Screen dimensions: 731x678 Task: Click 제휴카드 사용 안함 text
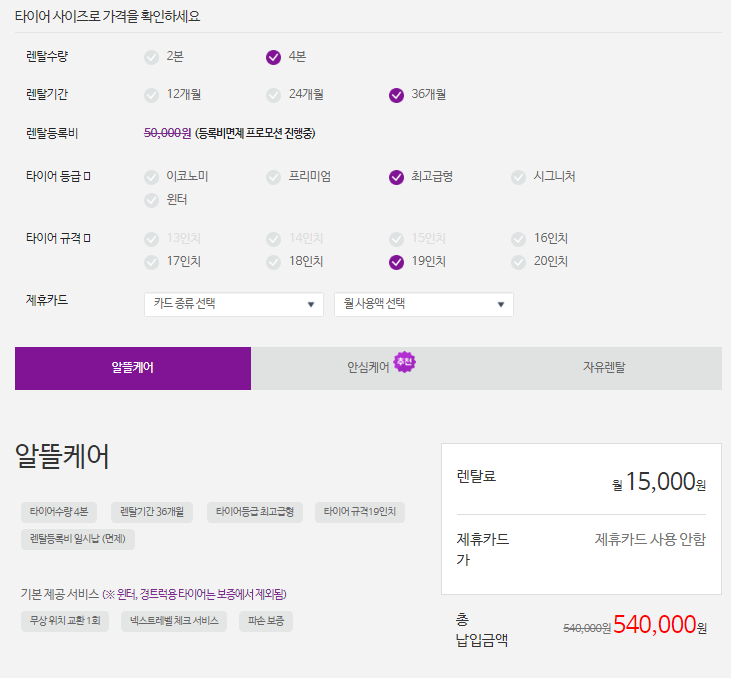(650, 540)
